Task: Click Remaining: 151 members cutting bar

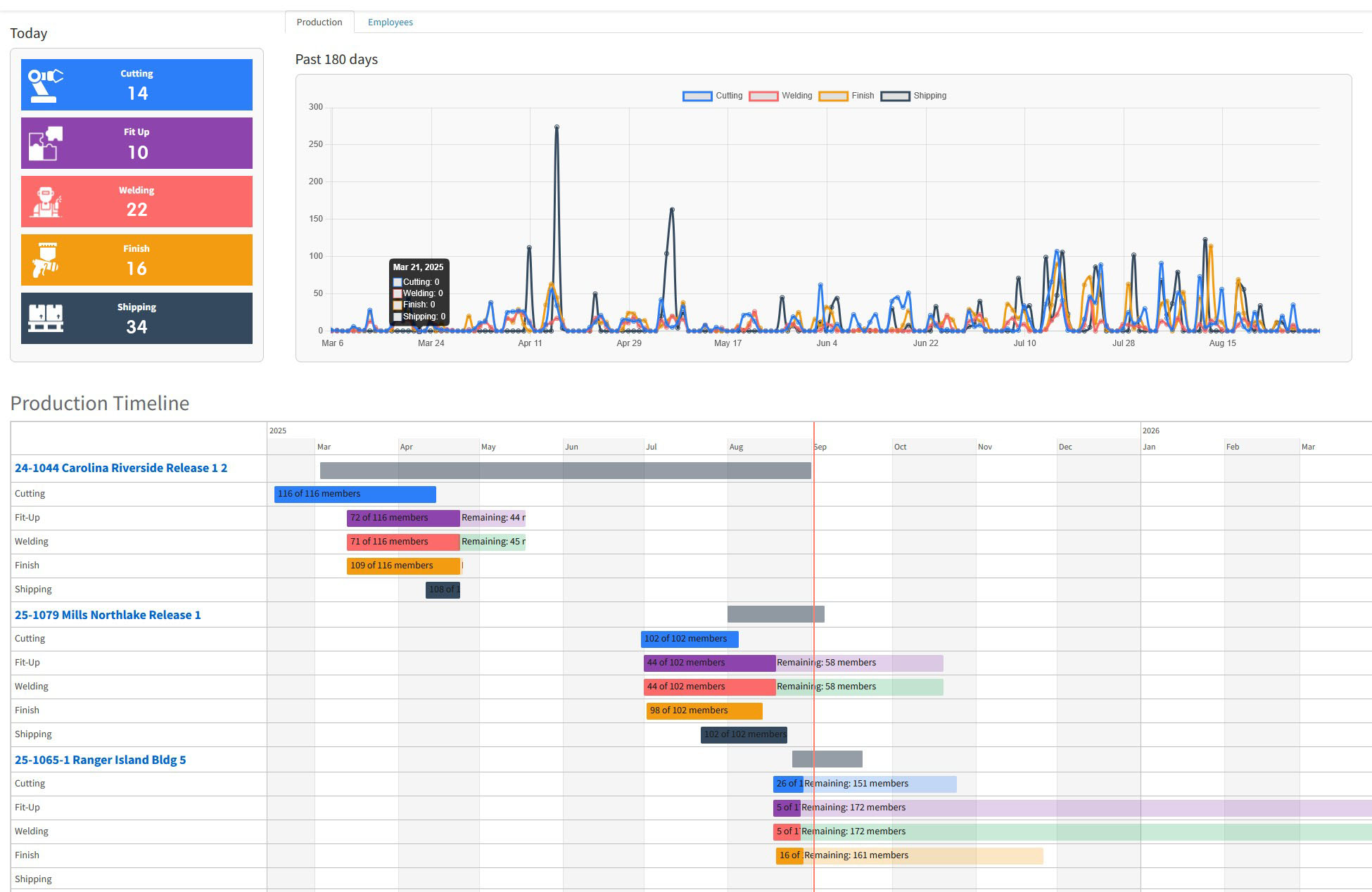Action: pyautogui.click(x=879, y=784)
